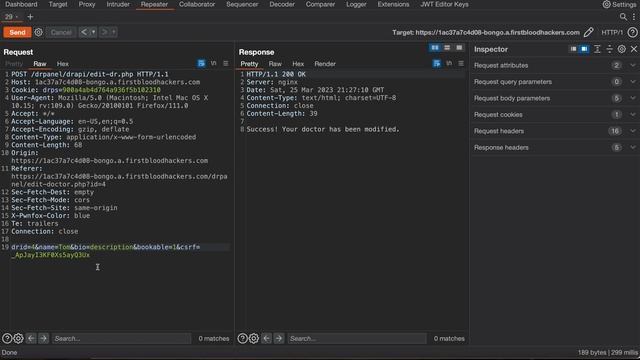The height and width of the screenshot is (360, 640).
Task: Dock Inspector layout left option
Action: point(573,49)
